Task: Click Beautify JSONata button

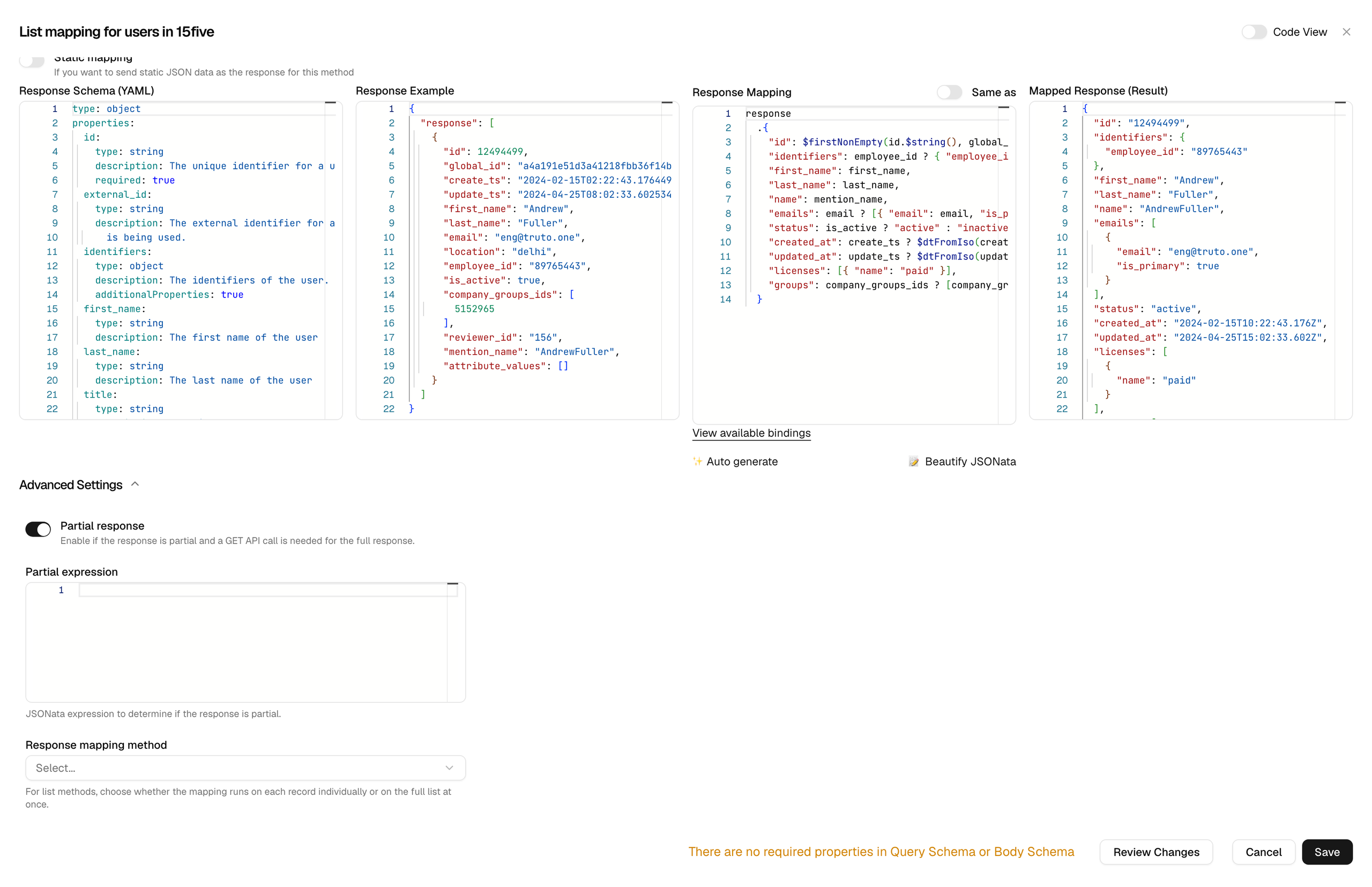Action: pyautogui.click(x=963, y=461)
